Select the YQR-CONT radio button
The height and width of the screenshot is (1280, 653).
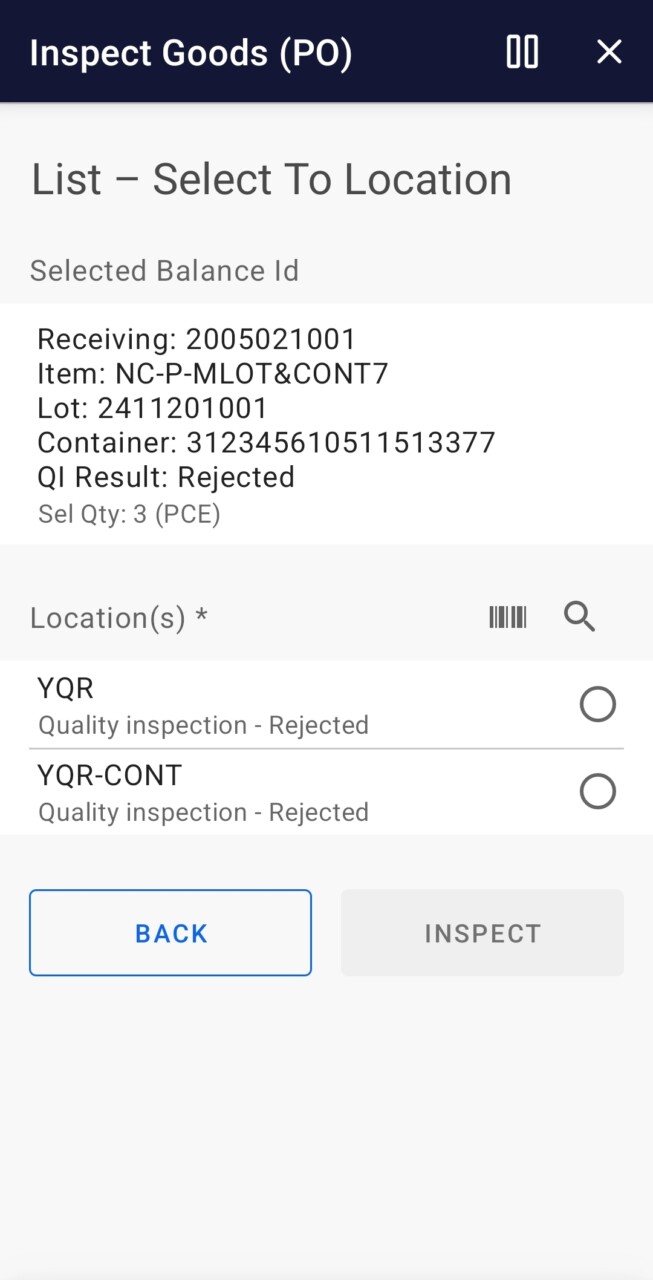(598, 792)
